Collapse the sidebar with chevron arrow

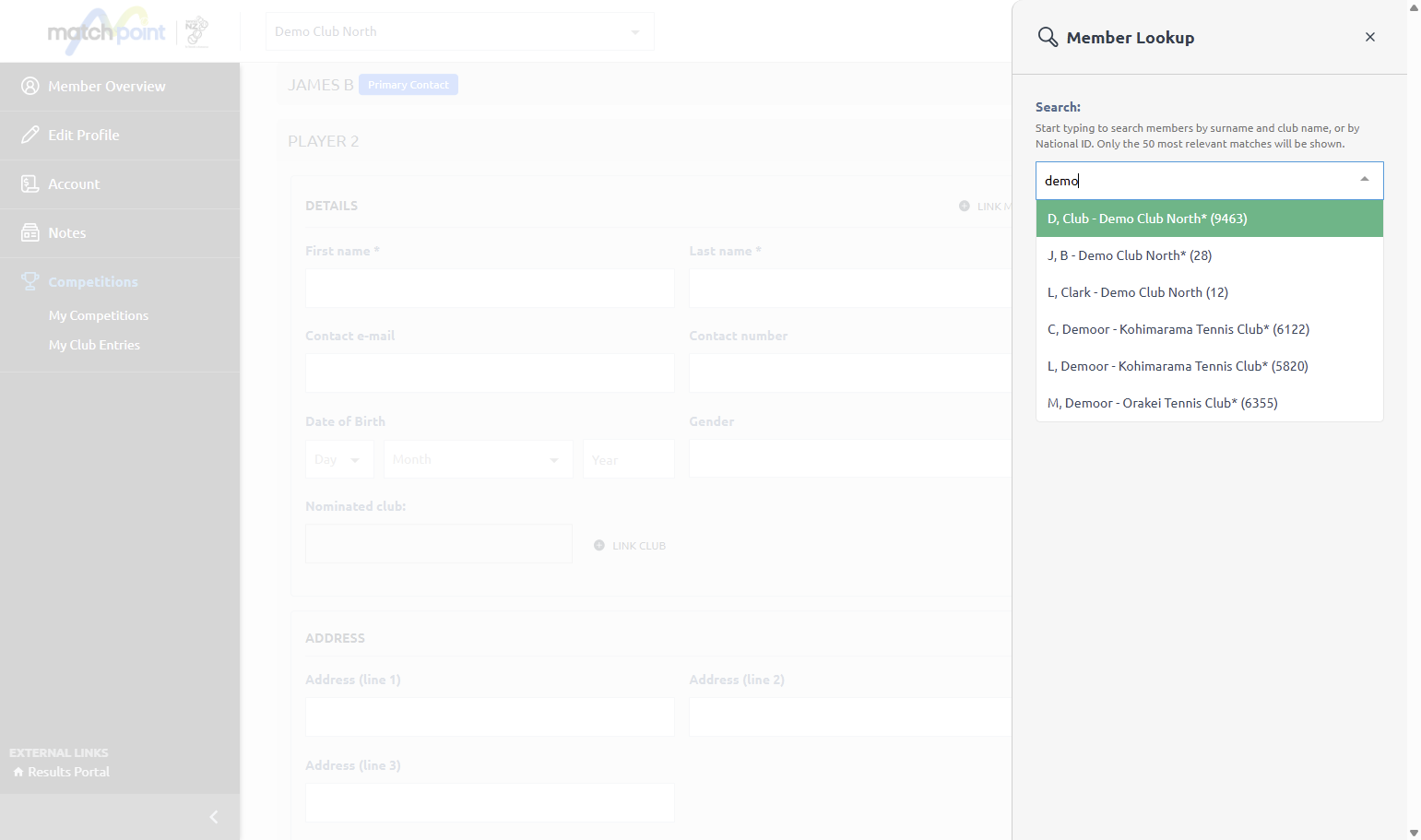point(214,817)
